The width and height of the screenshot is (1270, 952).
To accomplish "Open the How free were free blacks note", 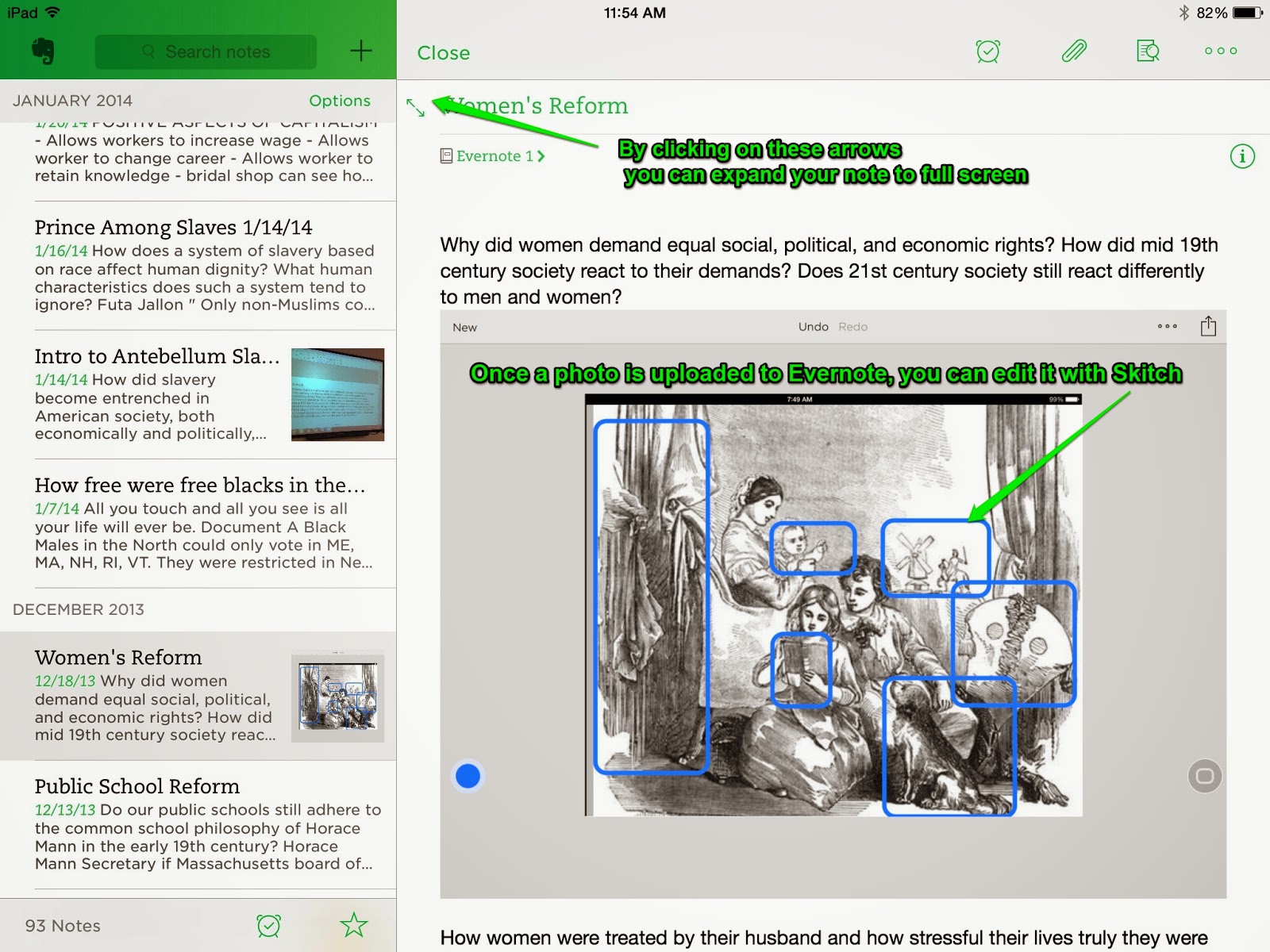I will (198, 524).
